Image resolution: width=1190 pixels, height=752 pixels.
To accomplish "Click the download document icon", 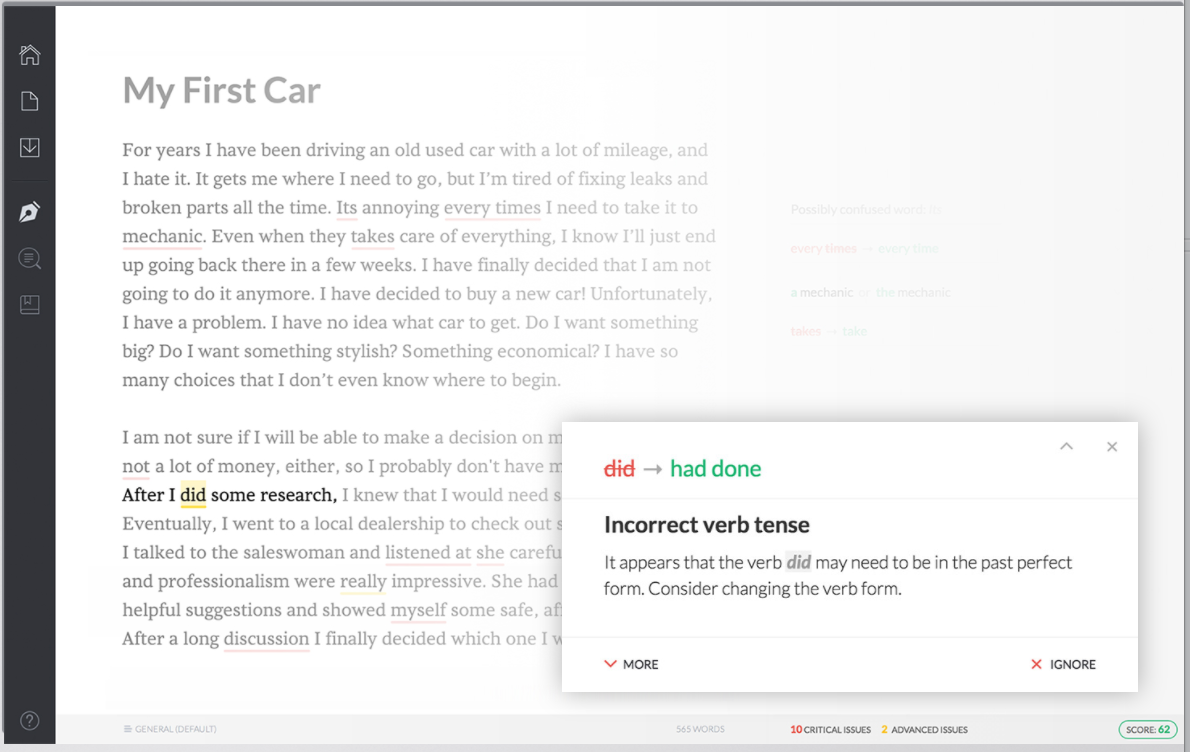I will [30, 148].
